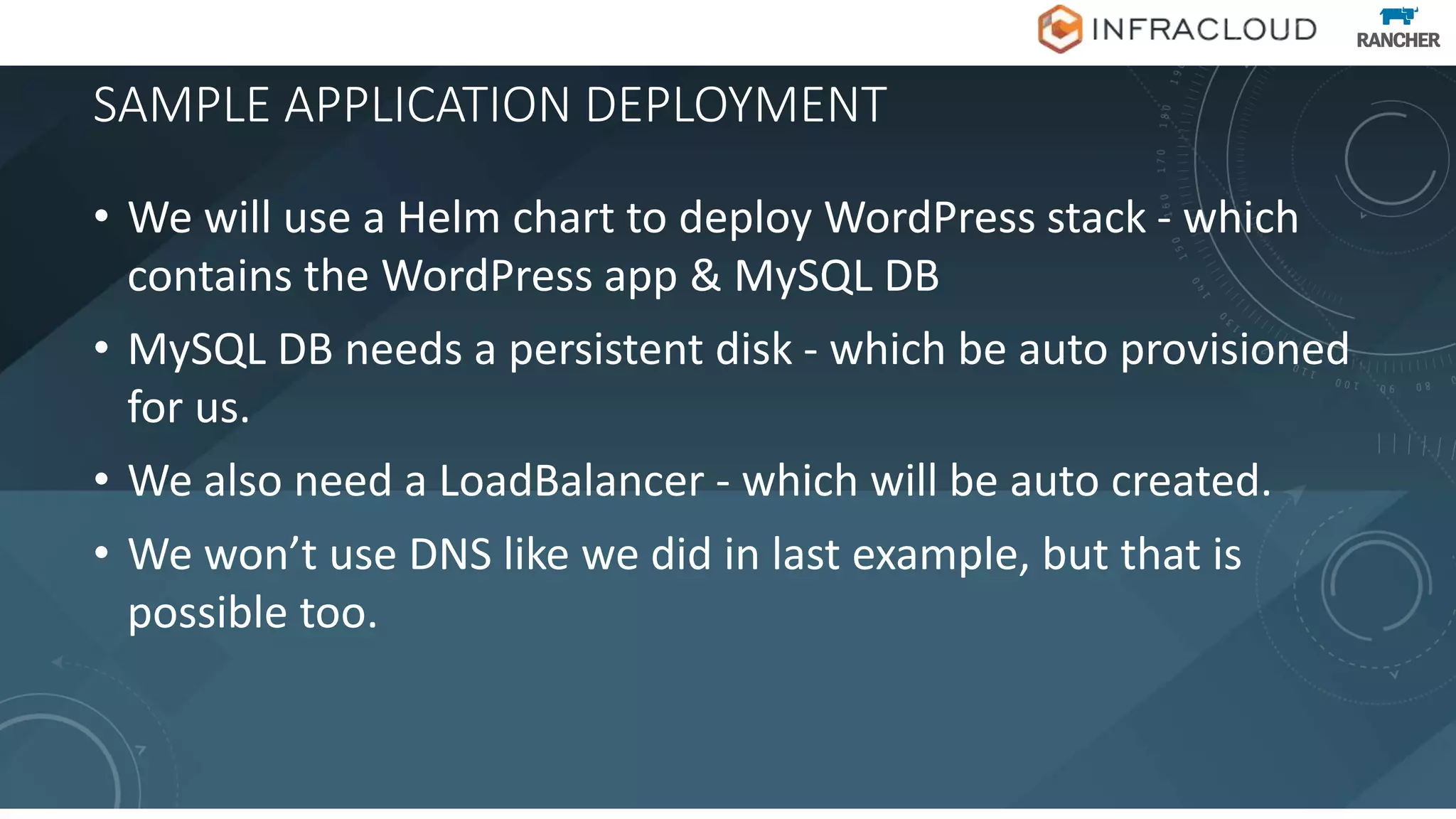
Task: Click the line "possible too."
Action: point(252,613)
